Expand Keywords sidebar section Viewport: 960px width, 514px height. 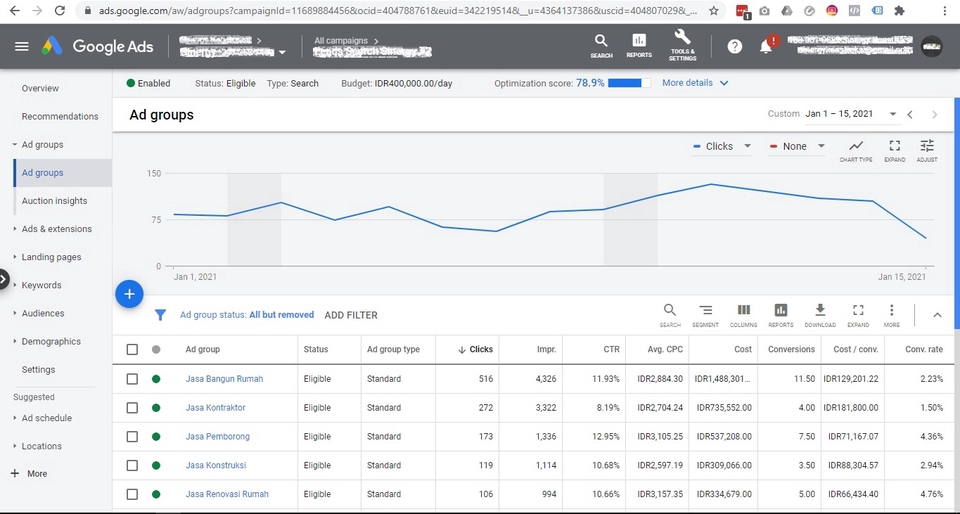pyautogui.click(x=41, y=285)
